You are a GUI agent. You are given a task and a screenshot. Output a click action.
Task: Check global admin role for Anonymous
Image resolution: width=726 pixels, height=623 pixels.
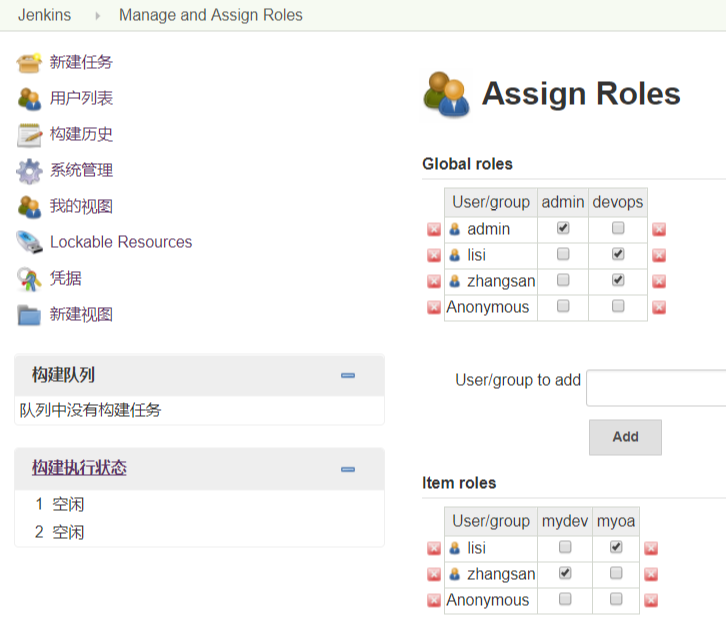[x=563, y=305]
